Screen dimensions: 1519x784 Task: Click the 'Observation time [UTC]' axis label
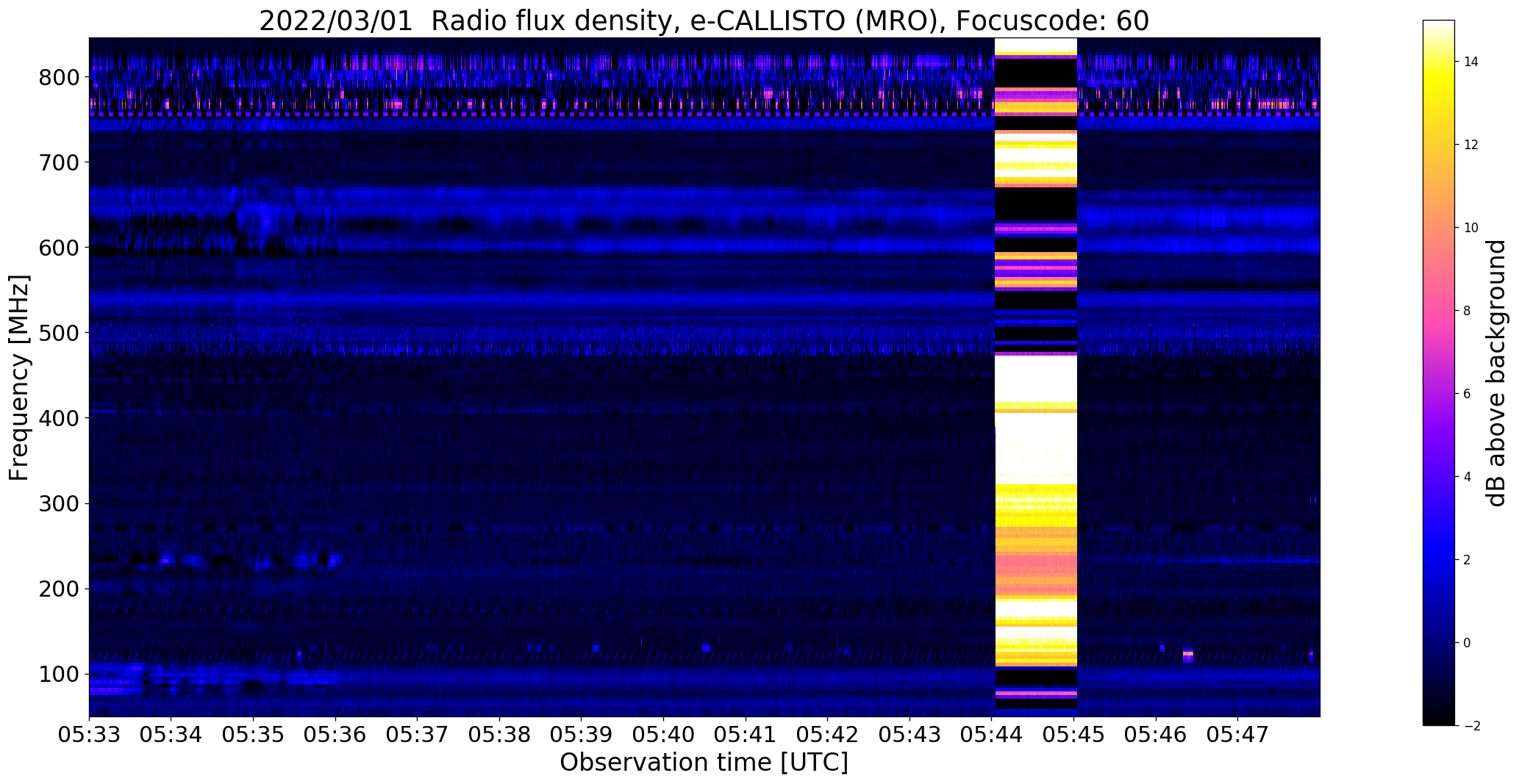pos(704,762)
